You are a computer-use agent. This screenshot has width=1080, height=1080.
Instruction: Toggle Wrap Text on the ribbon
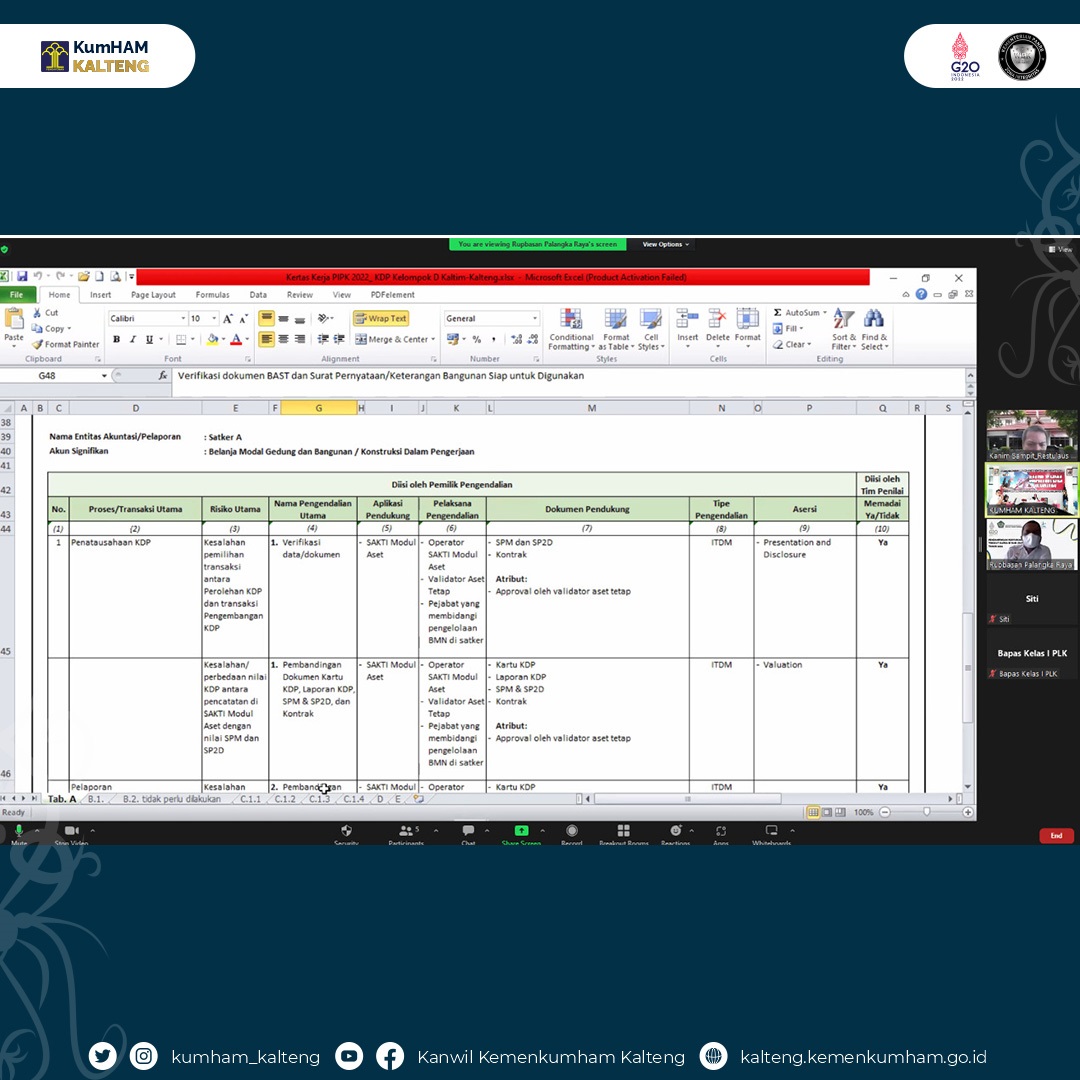click(x=381, y=319)
